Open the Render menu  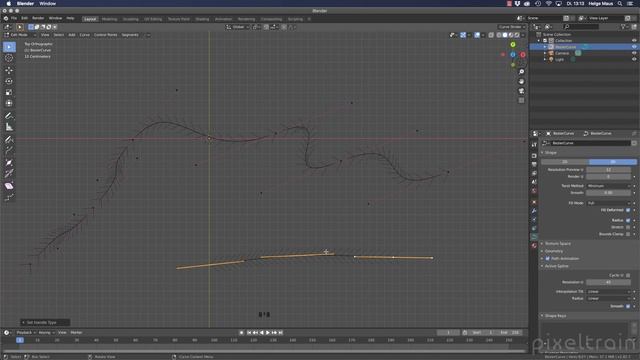click(38, 18)
